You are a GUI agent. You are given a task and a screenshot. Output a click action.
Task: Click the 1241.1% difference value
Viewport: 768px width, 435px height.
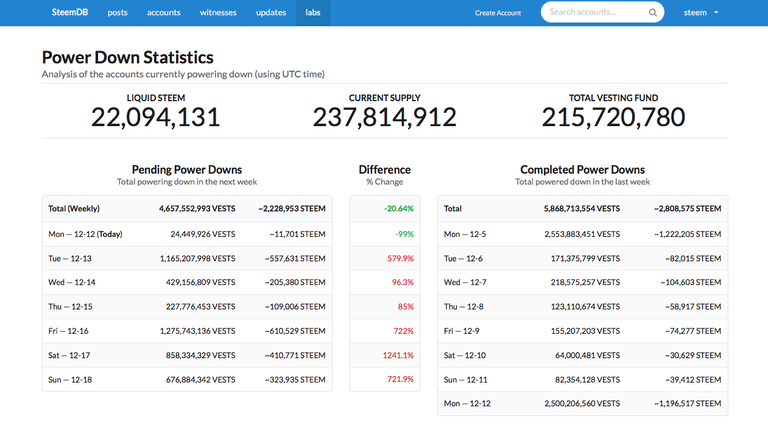pyautogui.click(x=398, y=355)
